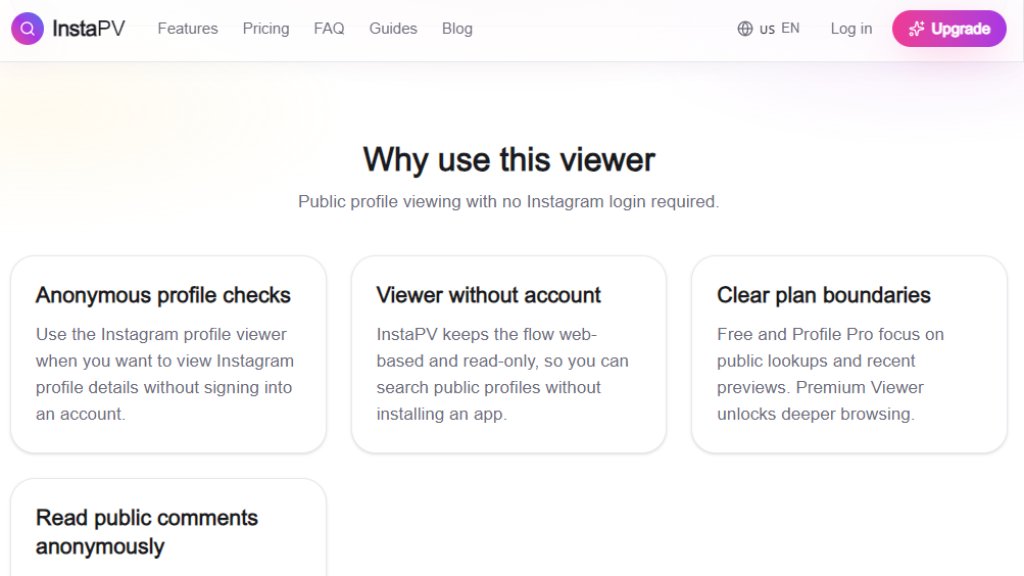Click the InstaPV magnifier logo icon
This screenshot has height=576, width=1024.
[27, 29]
